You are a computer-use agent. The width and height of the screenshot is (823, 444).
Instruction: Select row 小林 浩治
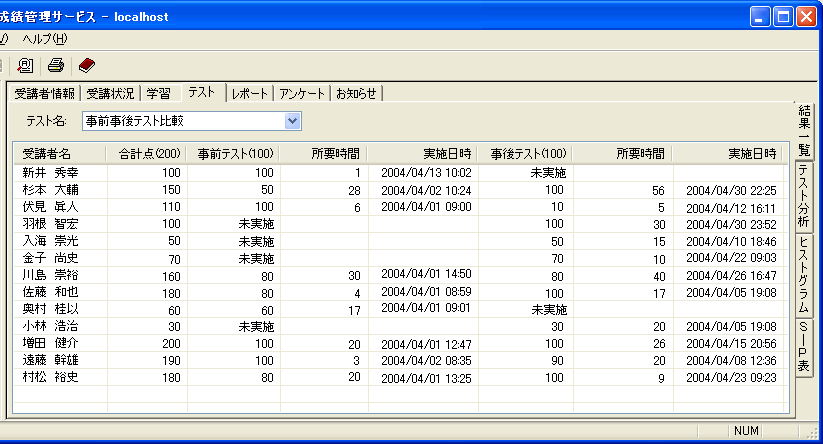[401, 326]
